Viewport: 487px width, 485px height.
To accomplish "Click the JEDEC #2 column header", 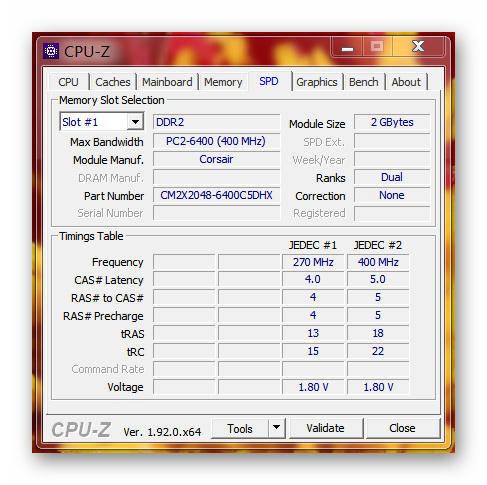I will point(378,245).
